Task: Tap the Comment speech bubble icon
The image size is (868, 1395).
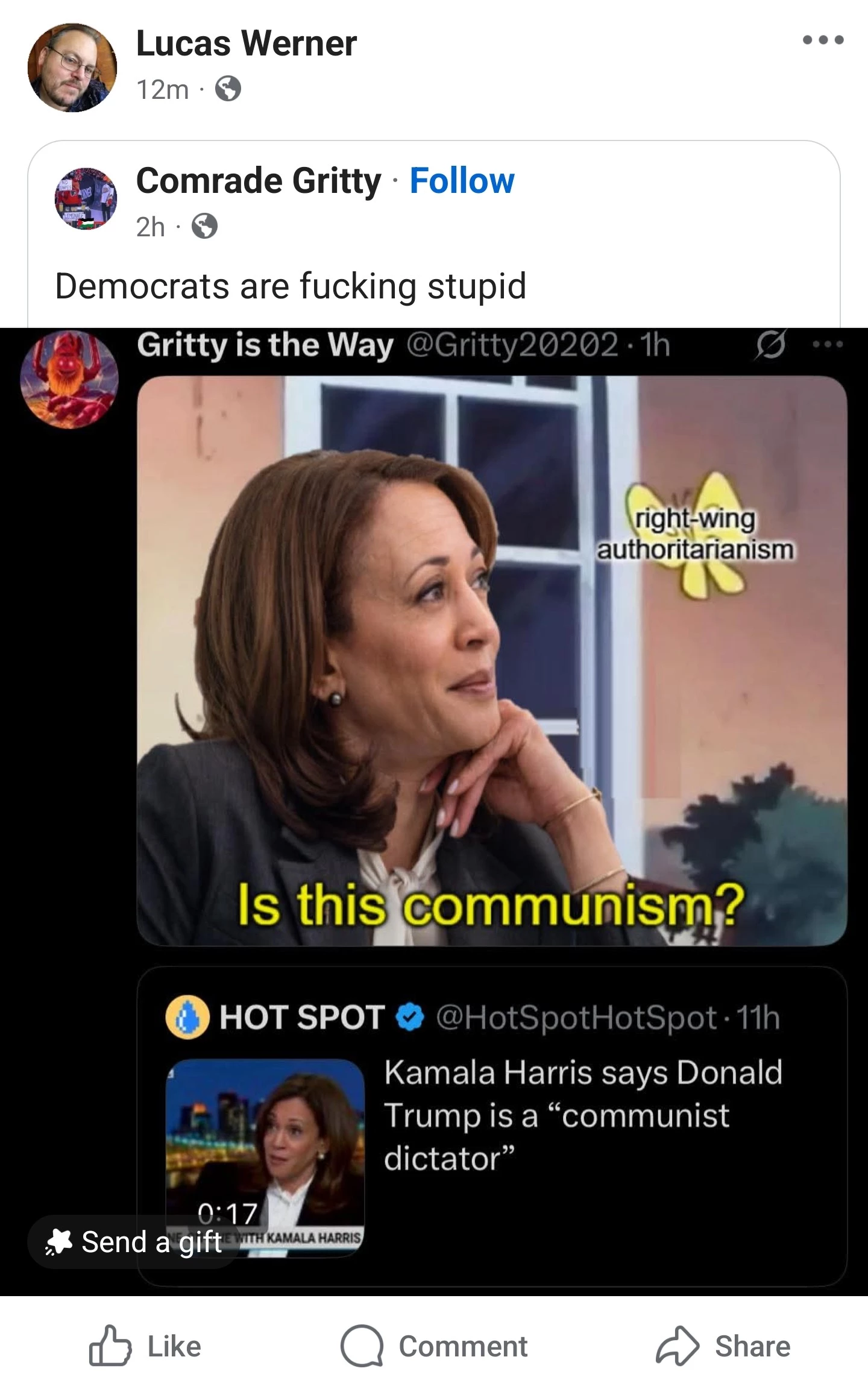Action: pos(362,1346)
